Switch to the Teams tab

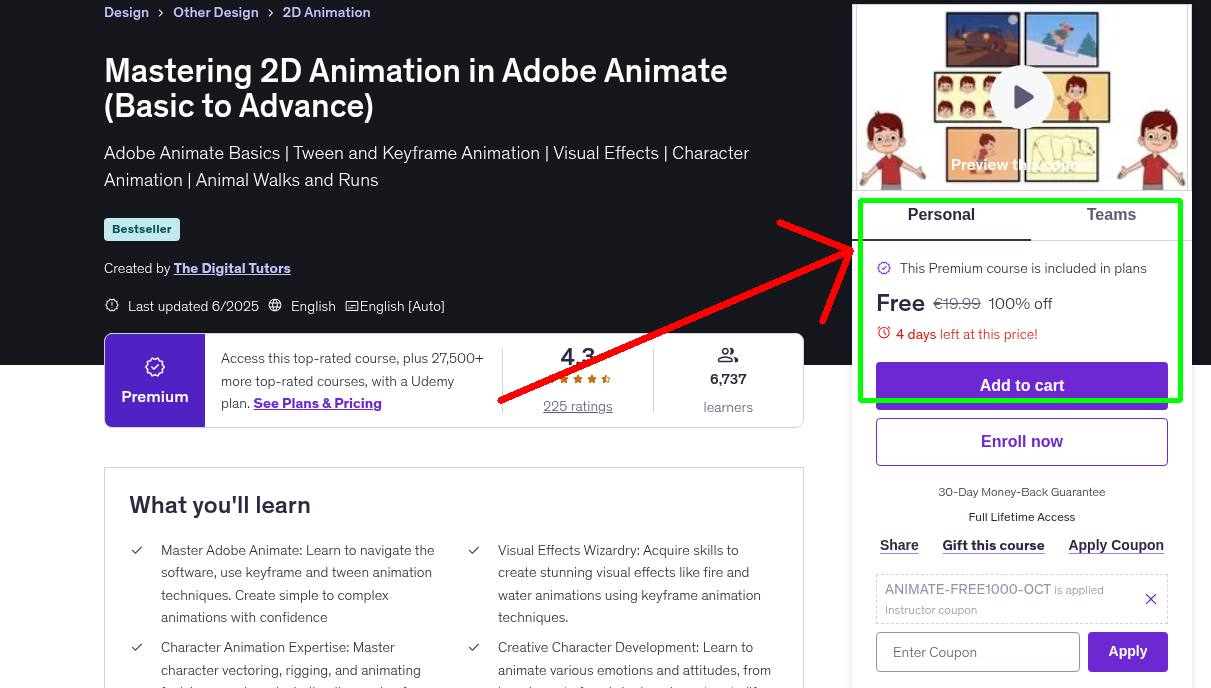click(1111, 215)
